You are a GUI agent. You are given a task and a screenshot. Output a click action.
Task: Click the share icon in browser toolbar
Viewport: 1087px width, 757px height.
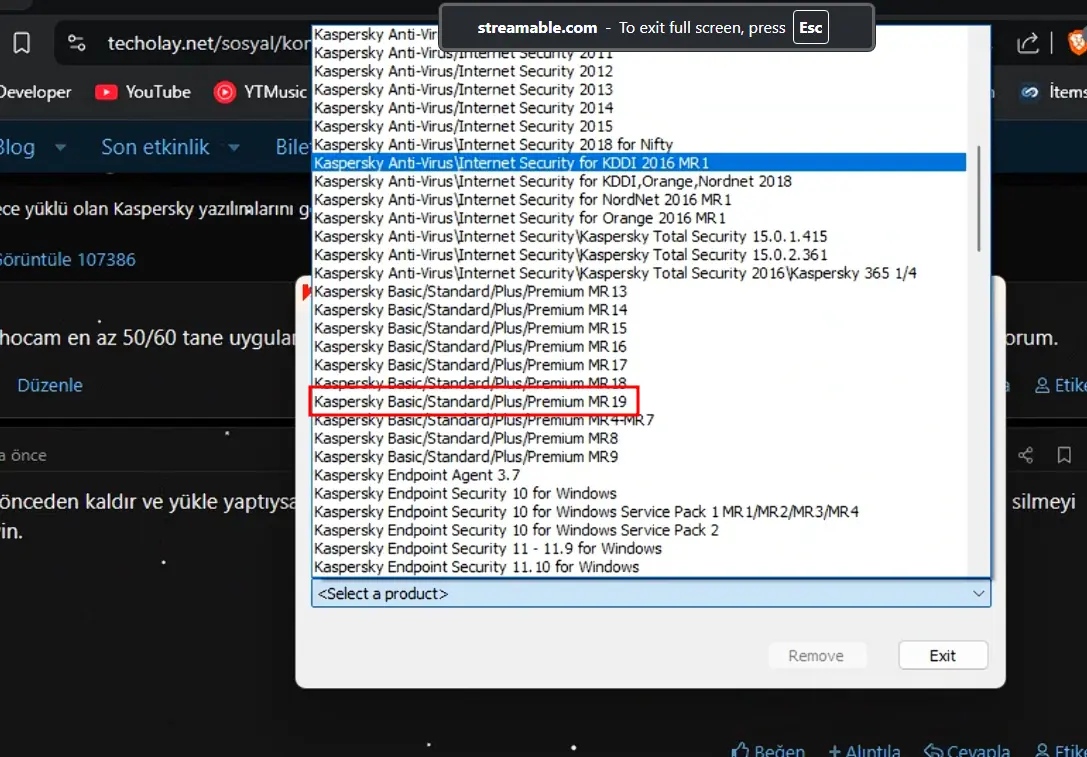(1027, 43)
